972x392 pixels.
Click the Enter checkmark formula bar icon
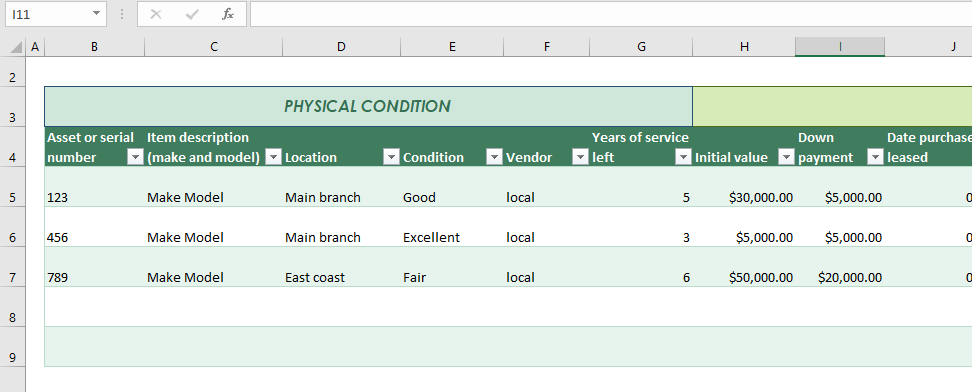click(x=192, y=14)
